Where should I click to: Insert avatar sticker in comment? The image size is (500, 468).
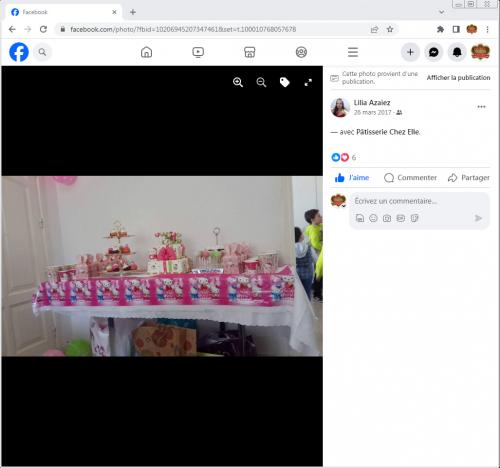tap(360, 218)
